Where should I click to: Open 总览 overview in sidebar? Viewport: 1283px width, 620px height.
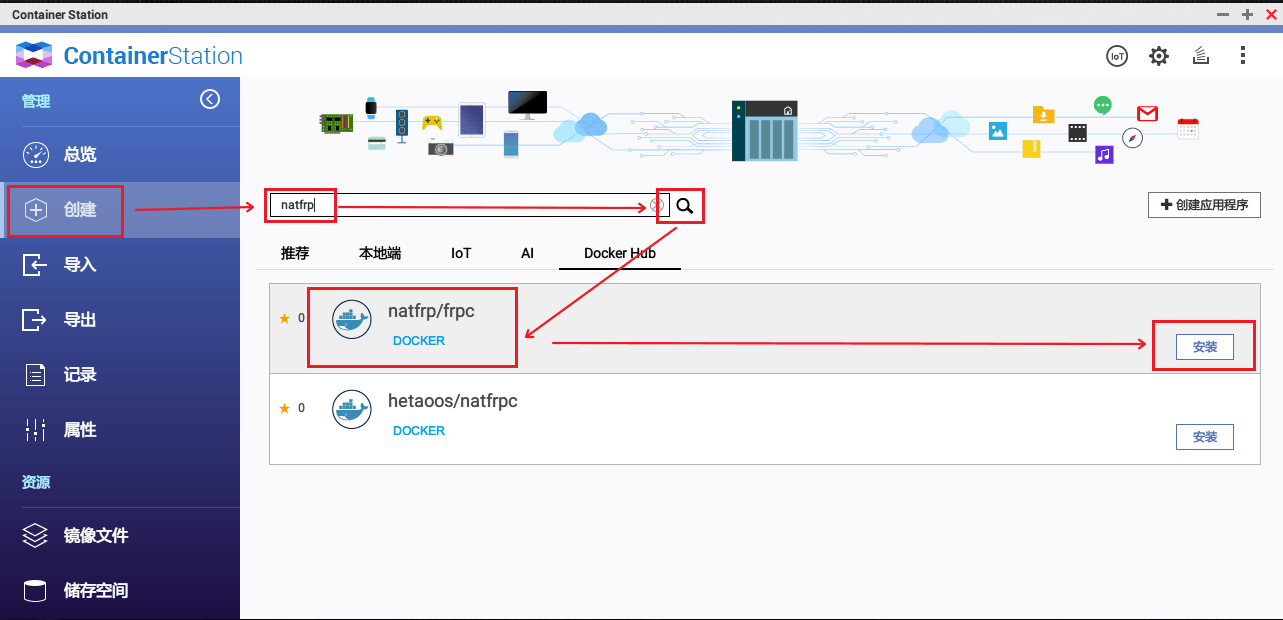tap(80, 155)
